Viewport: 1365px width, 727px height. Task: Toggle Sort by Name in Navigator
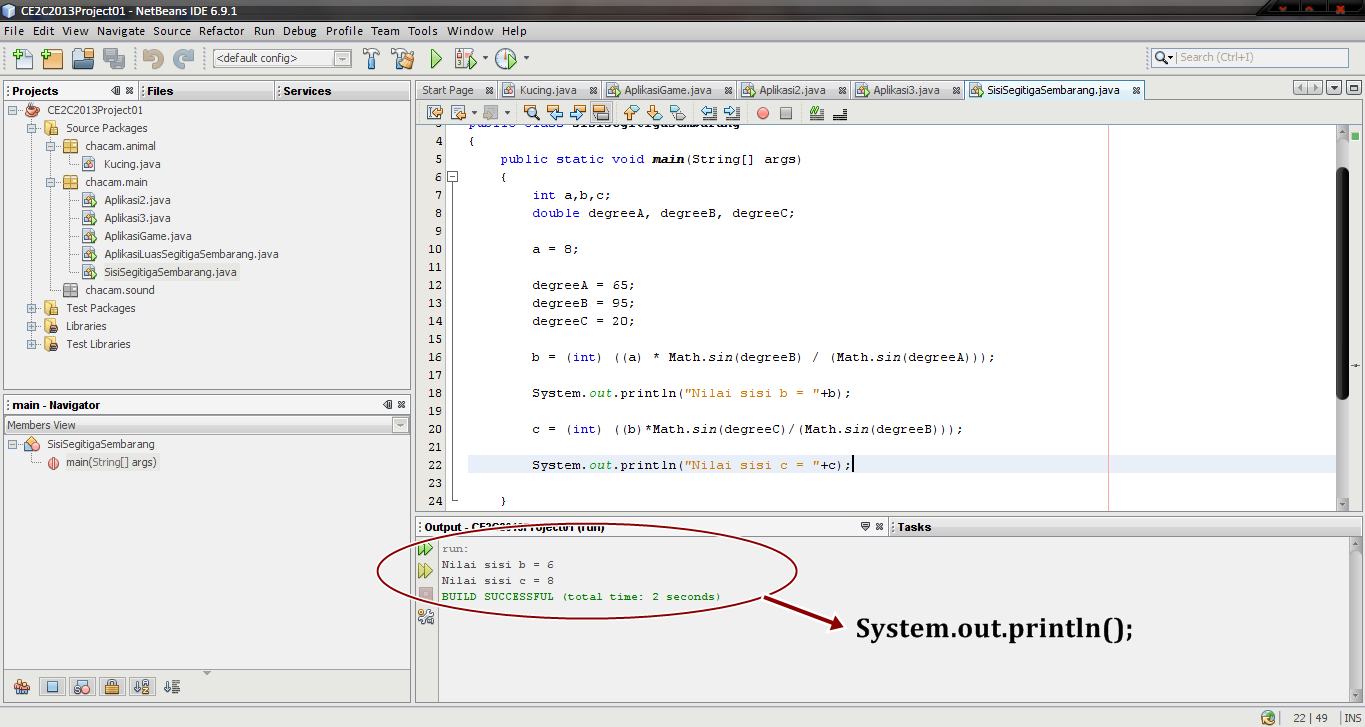coord(141,687)
